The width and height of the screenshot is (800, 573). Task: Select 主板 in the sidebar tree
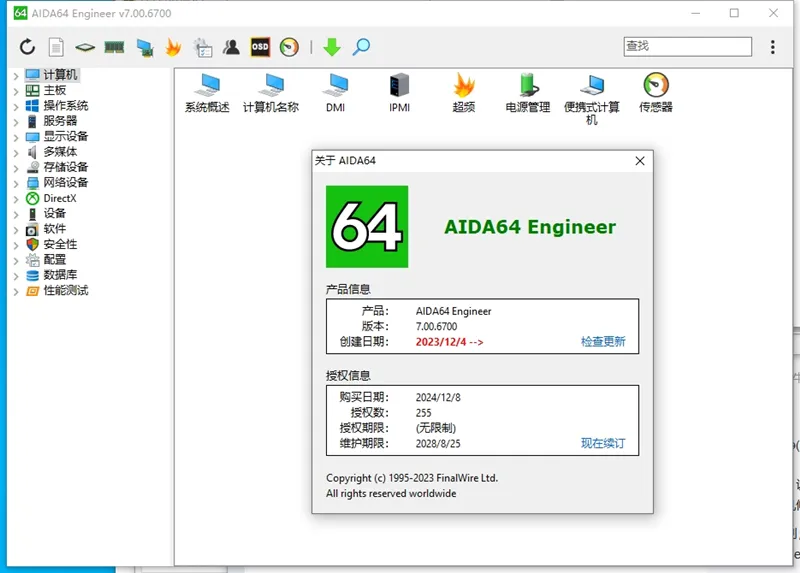(x=55, y=90)
